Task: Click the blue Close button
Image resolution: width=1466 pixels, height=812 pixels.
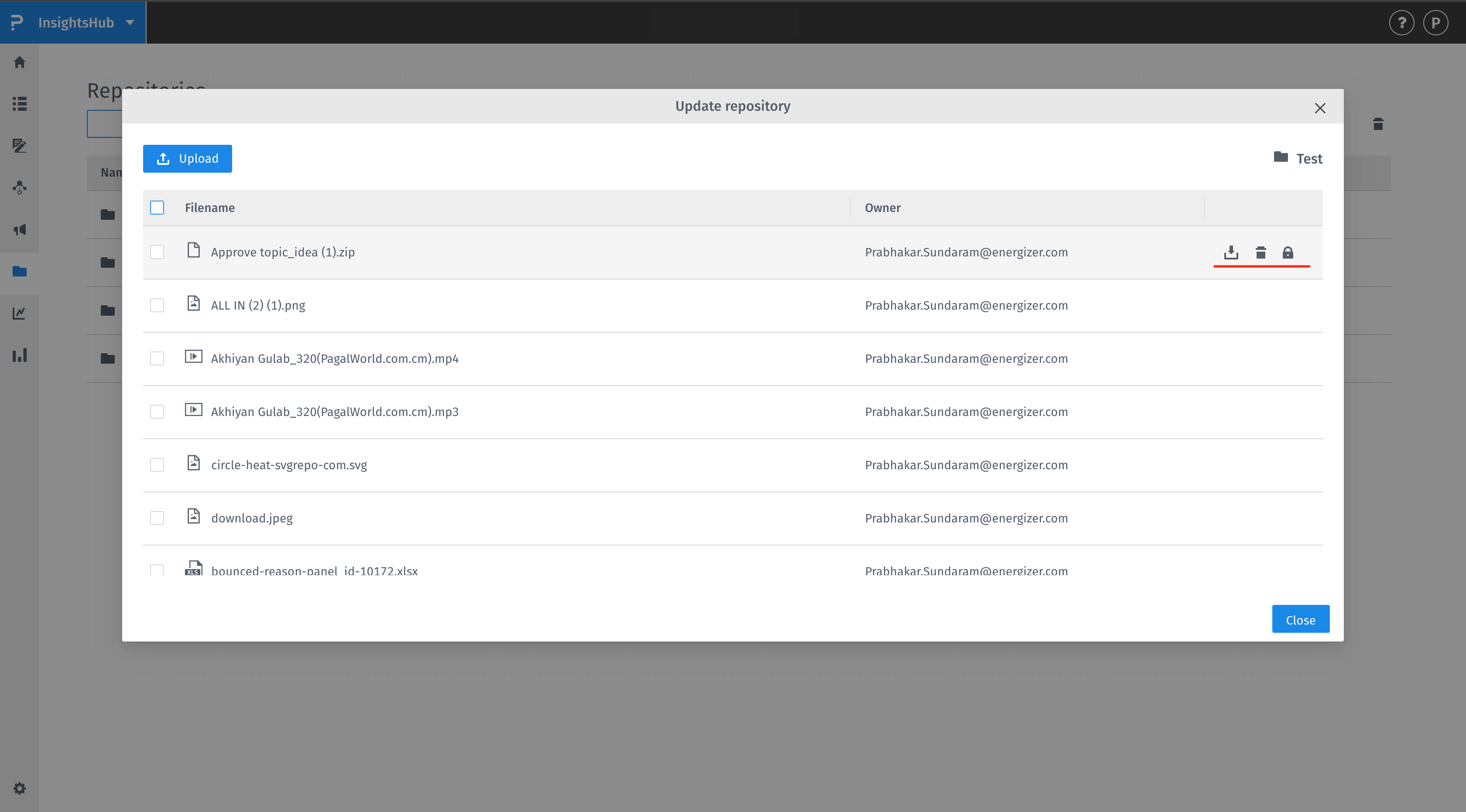Action: (1300, 619)
